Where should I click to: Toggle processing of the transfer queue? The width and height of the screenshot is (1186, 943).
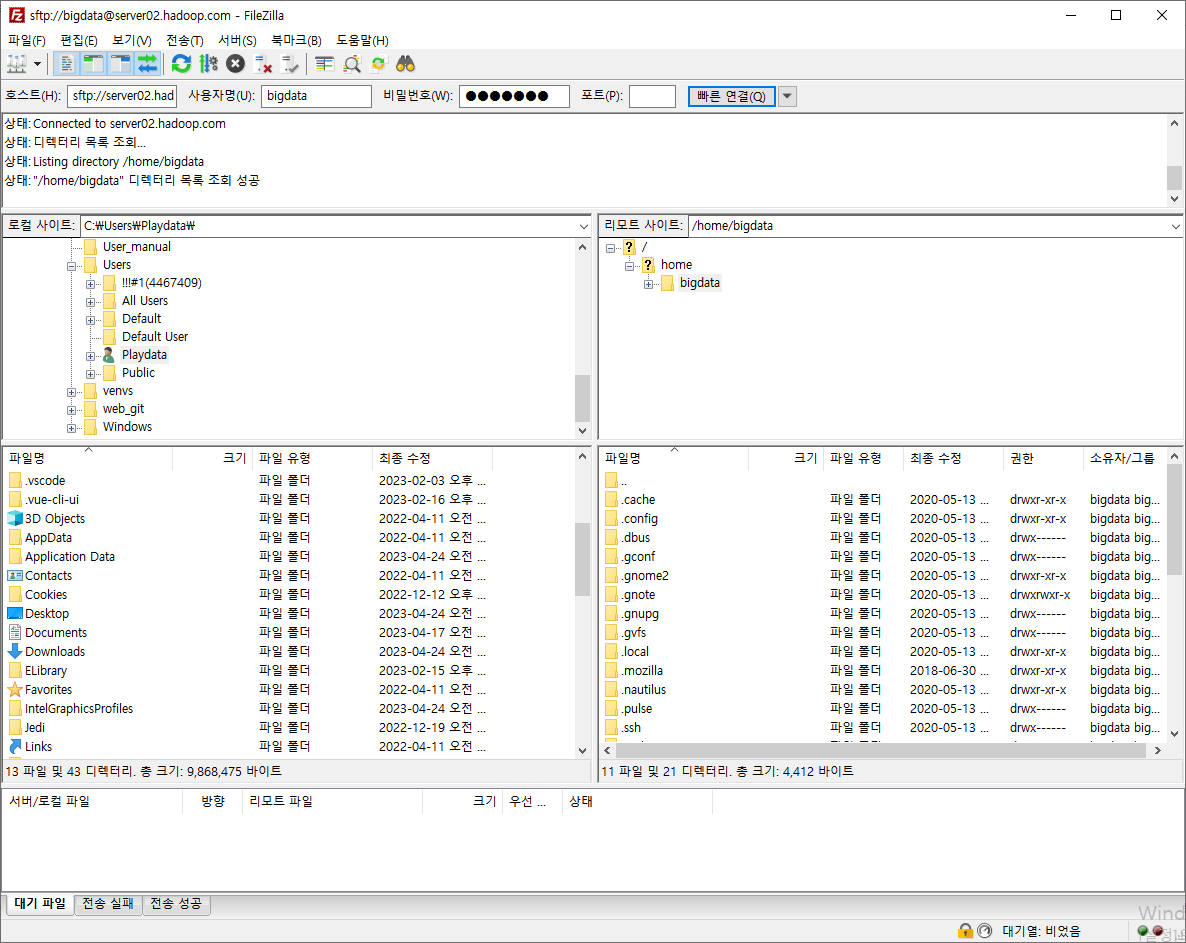[209, 64]
